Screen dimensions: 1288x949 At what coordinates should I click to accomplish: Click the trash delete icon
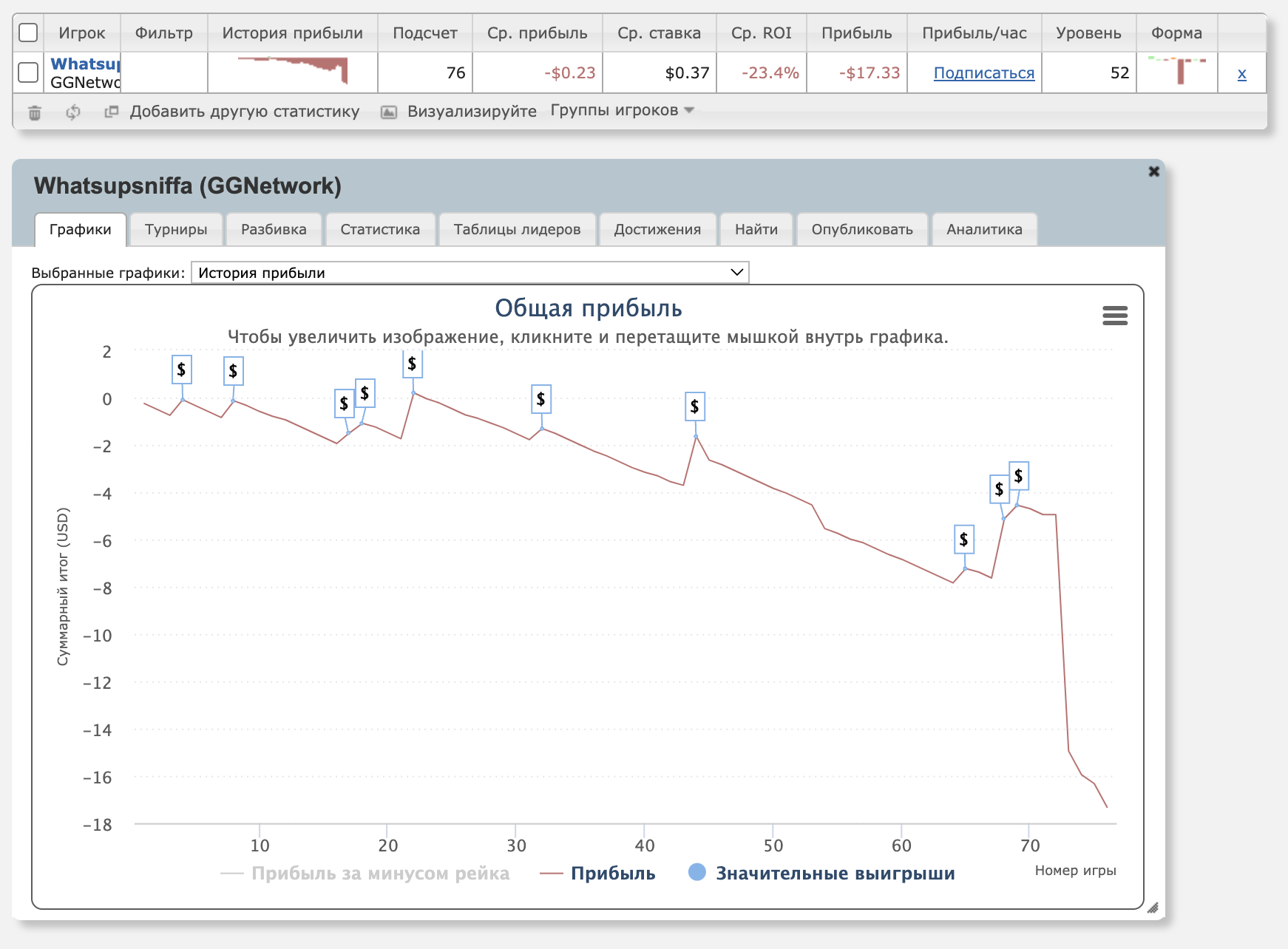[35, 112]
